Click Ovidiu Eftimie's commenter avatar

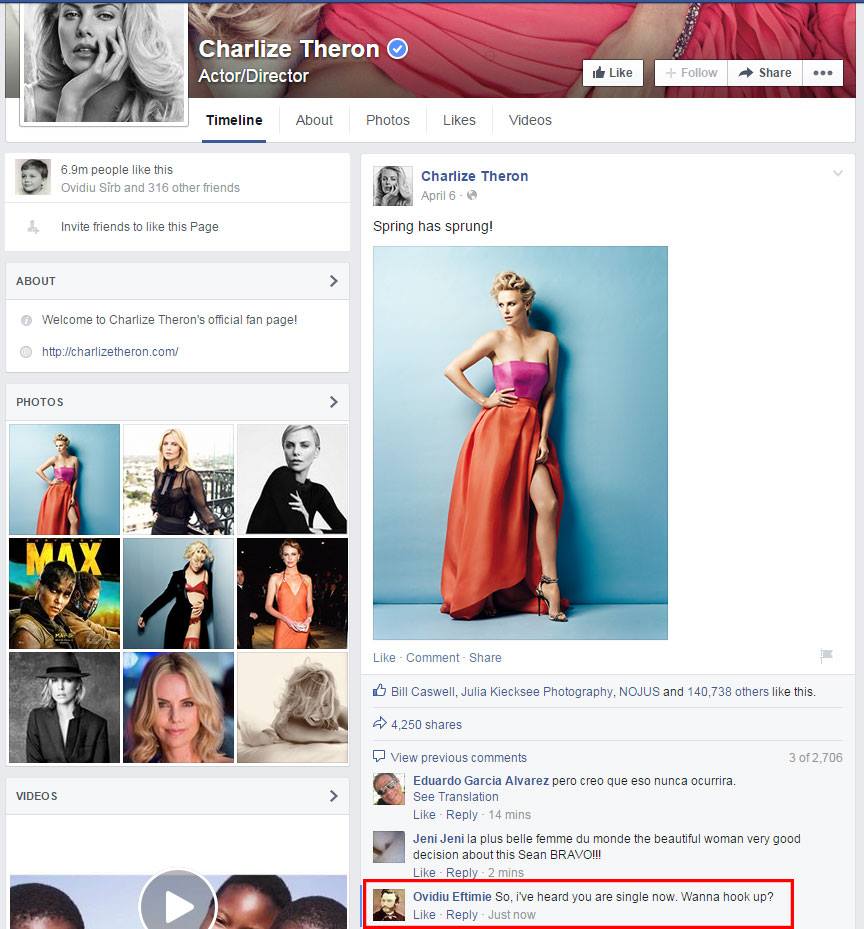pos(389,905)
